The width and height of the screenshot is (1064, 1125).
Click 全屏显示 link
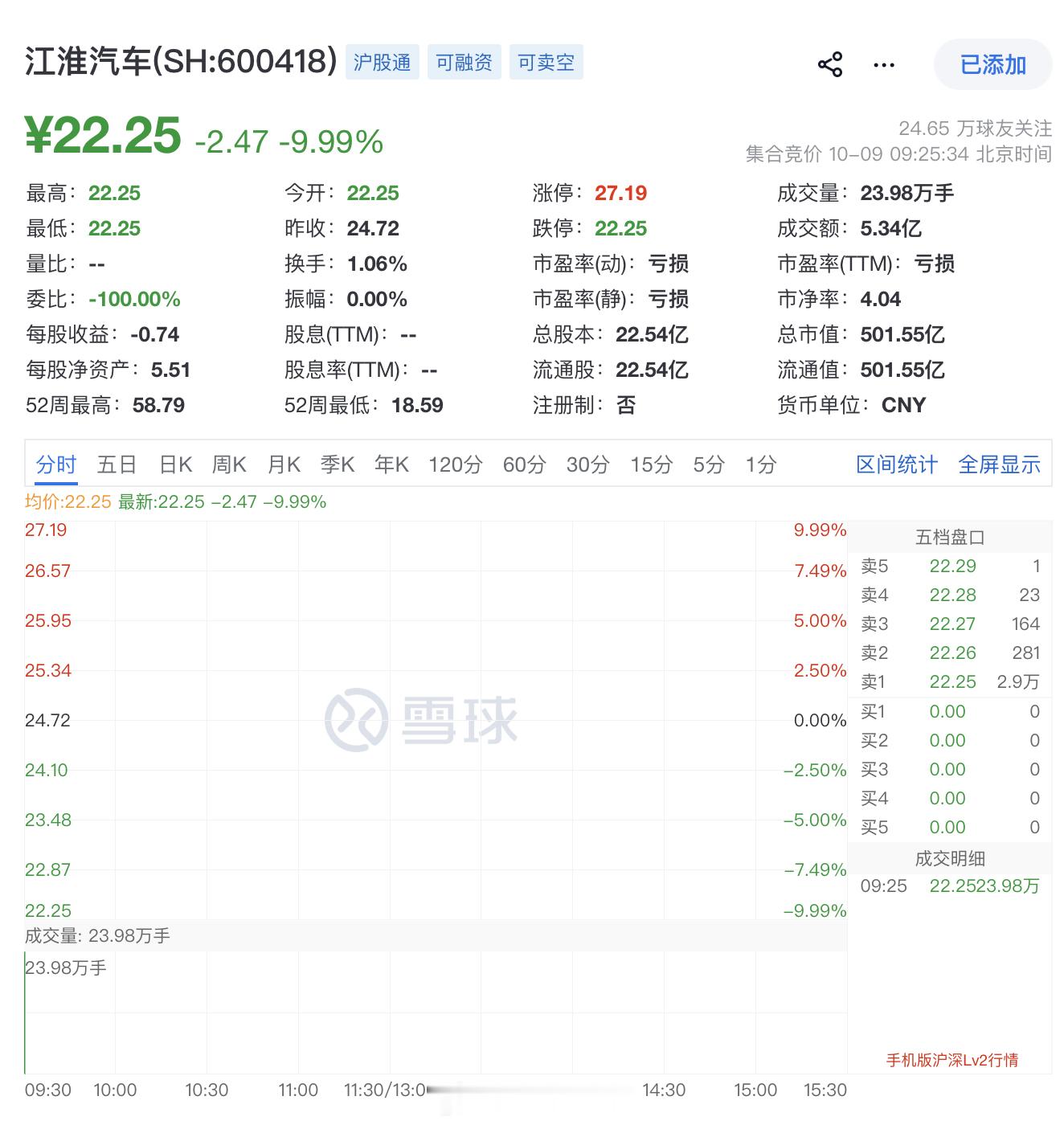click(x=1000, y=464)
